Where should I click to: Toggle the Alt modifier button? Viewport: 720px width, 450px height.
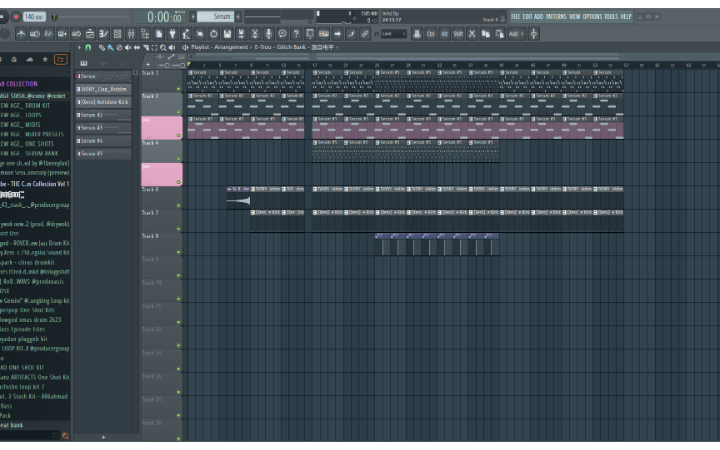[444, 34]
